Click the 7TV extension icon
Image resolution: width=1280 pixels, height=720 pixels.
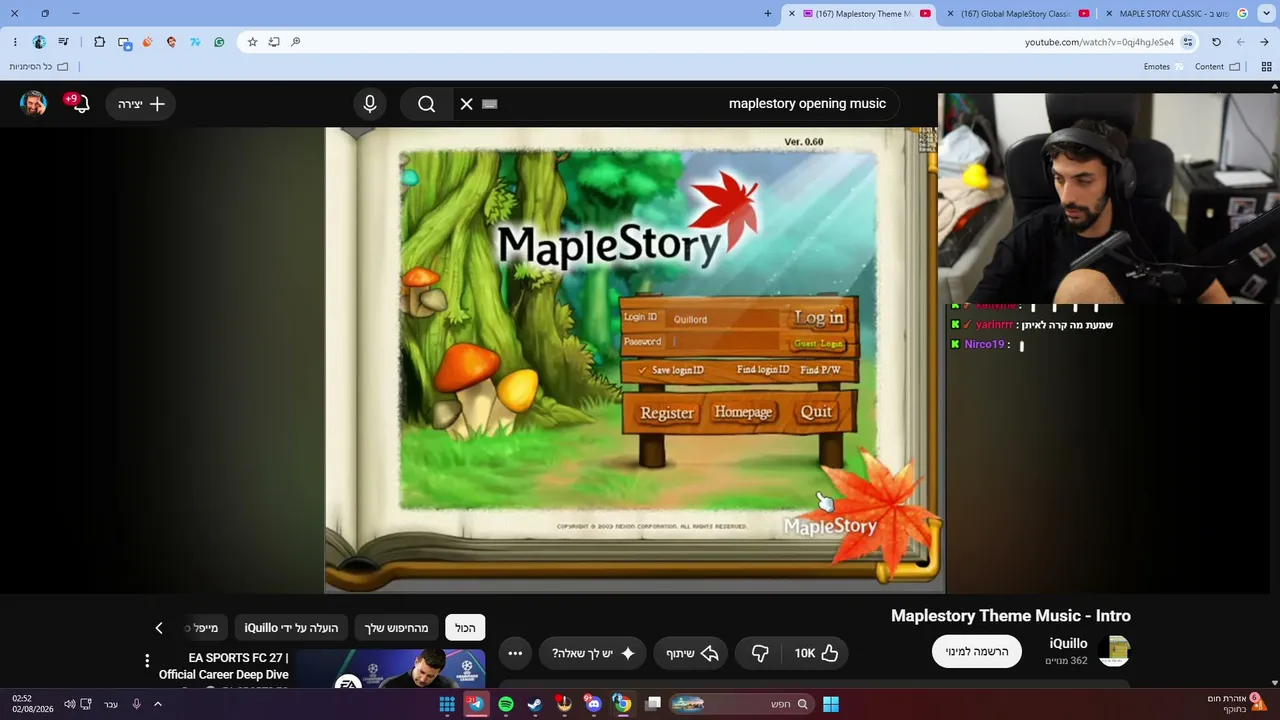point(195,42)
